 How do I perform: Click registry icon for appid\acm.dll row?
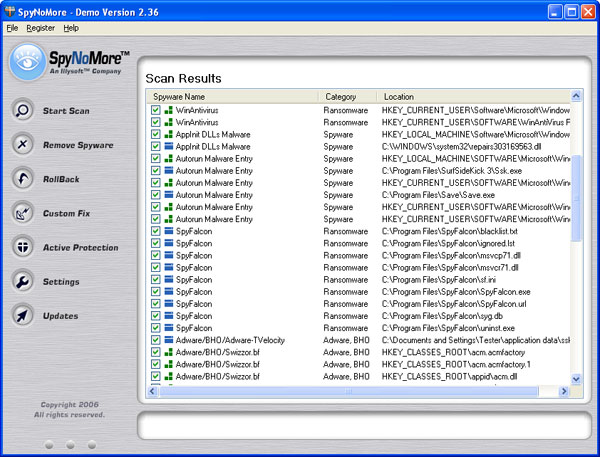pos(169,376)
